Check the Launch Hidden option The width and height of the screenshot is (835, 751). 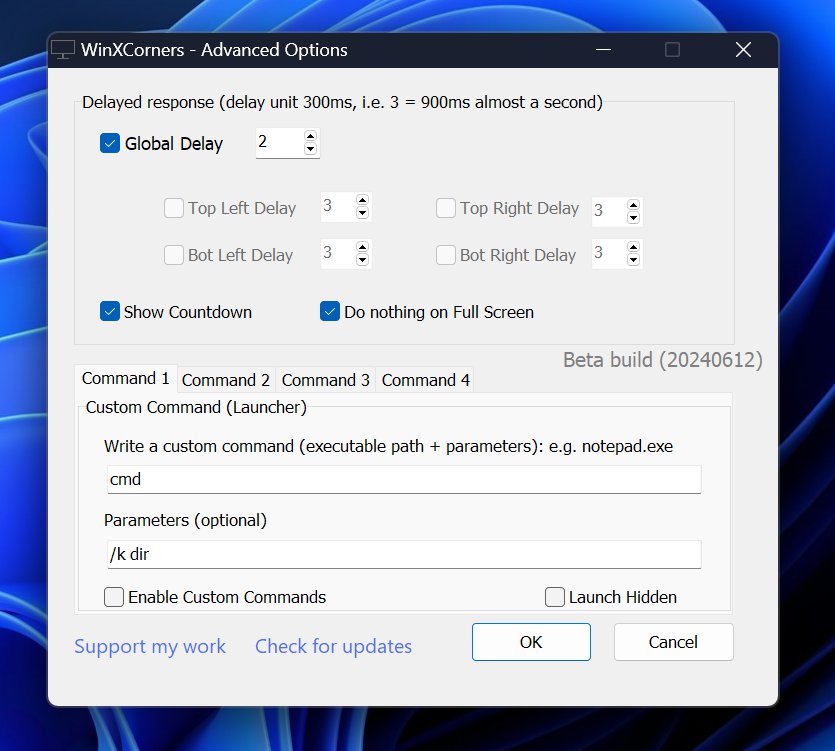(x=555, y=597)
